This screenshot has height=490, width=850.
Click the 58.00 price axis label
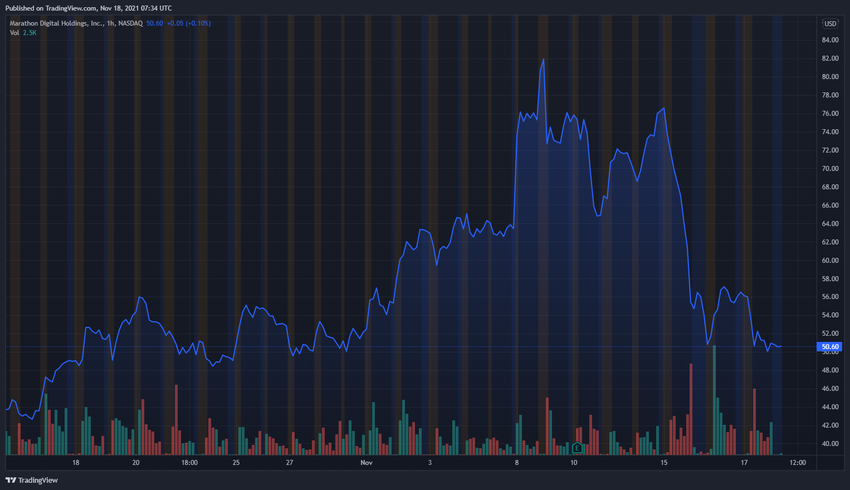tap(830, 279)
